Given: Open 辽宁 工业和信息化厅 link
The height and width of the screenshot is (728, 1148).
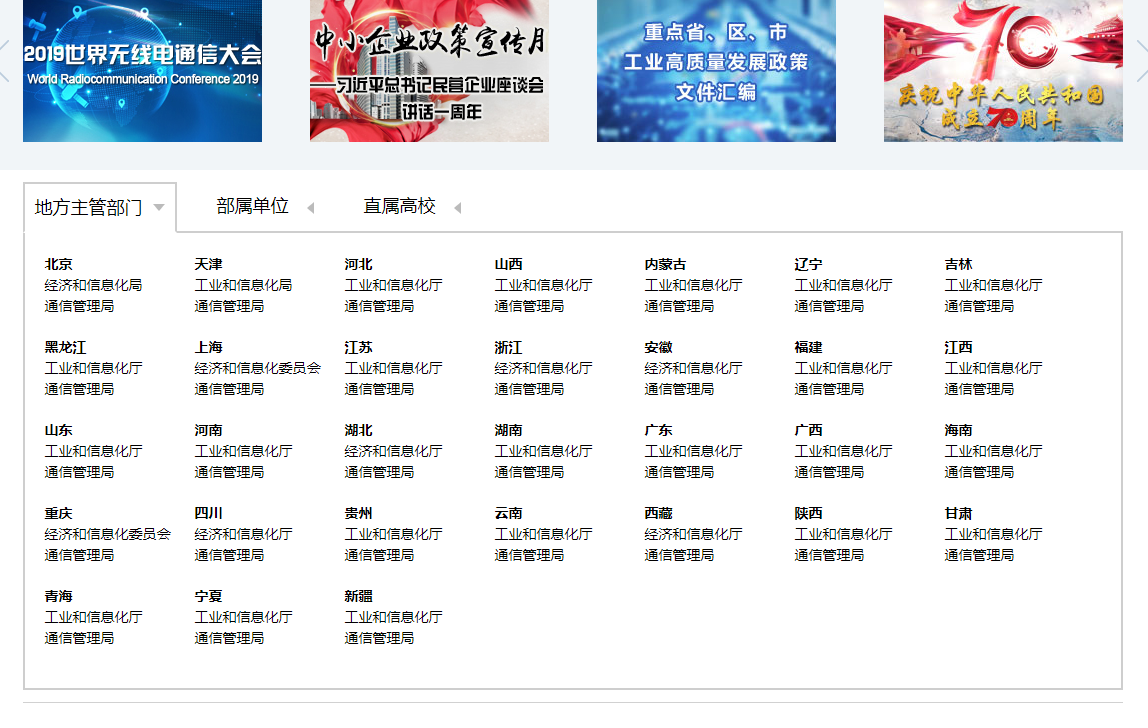Looking at the screenshot, I should click(843, 285).
